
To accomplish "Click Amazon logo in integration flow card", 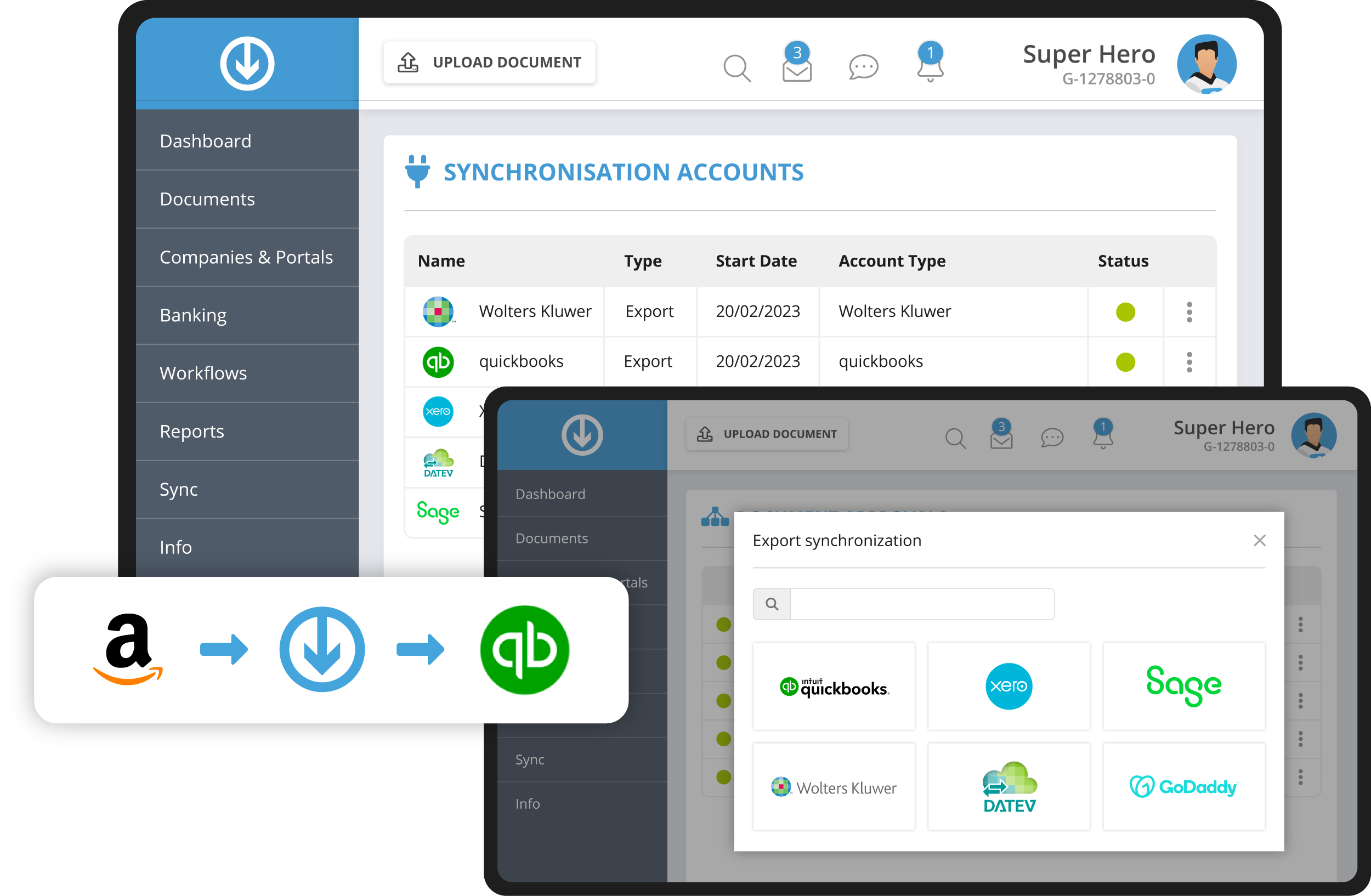I will 128,650.
